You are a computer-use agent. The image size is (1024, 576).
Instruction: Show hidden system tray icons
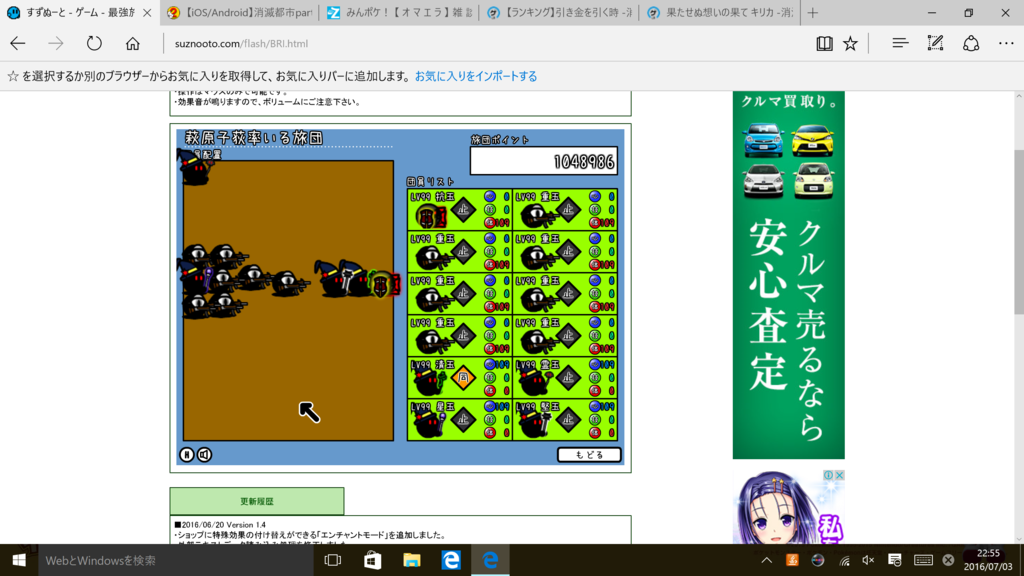coord(767,560)
